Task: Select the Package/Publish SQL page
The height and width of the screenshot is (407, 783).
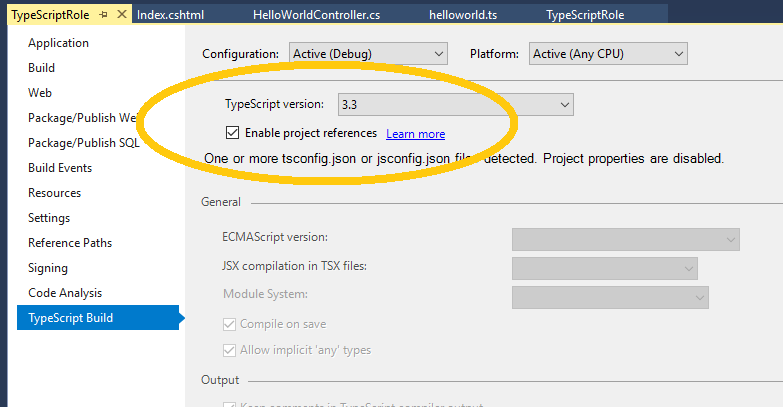Action: pyautogui.click(x=84, y=143)
